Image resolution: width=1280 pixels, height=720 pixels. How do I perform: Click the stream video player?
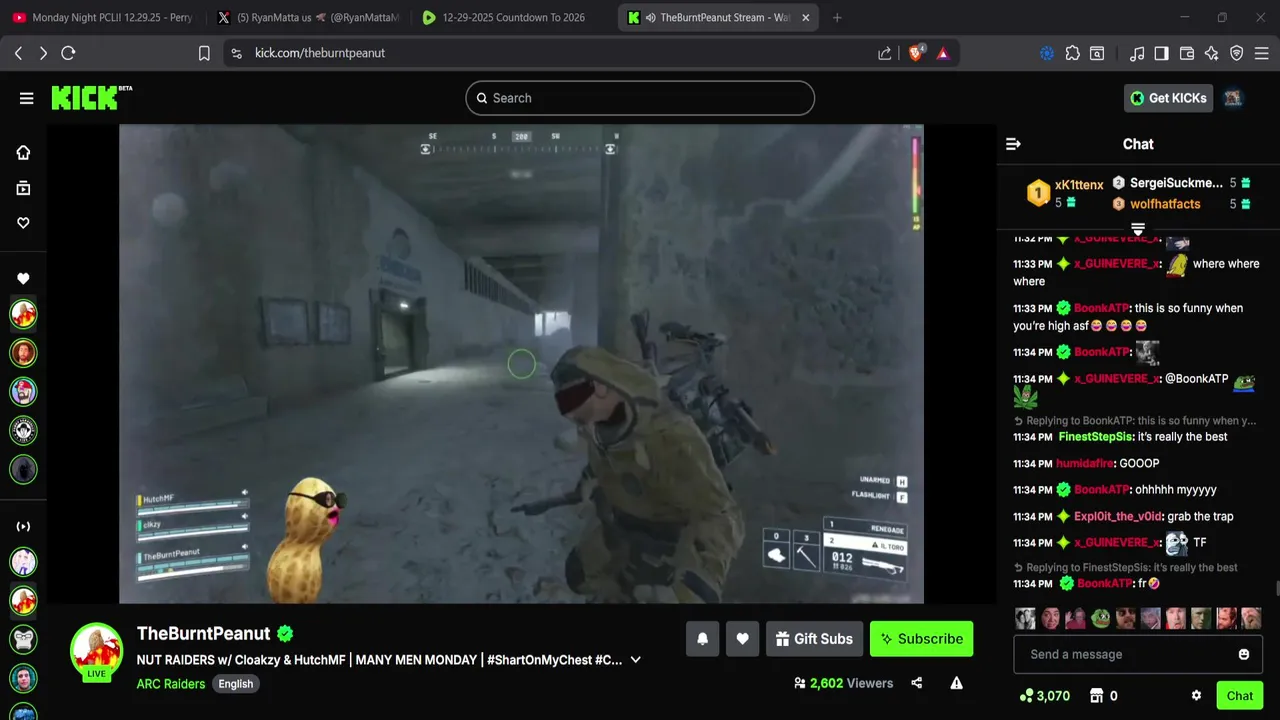[x=521, y=364]
